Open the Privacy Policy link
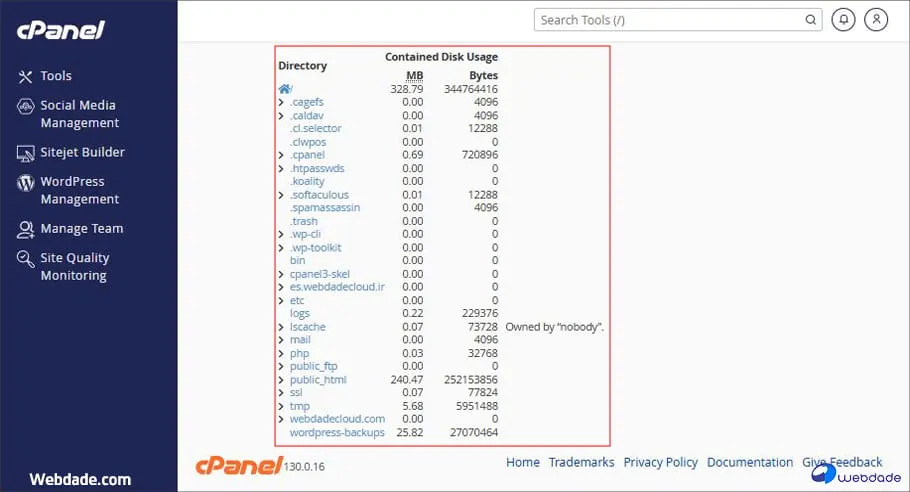The image size is (910, 492). 660,462
